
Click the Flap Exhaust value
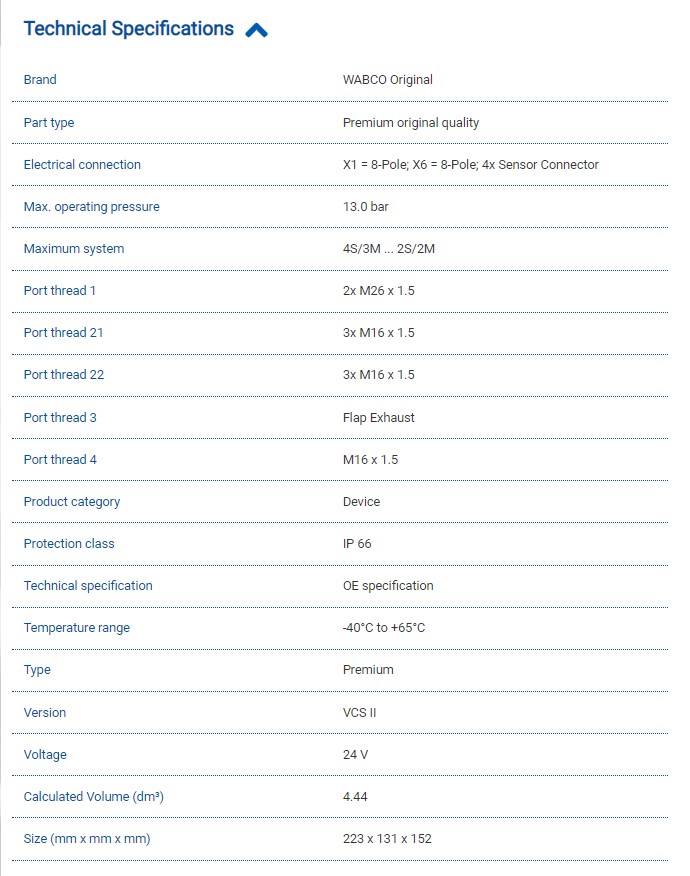coord(378,418)
